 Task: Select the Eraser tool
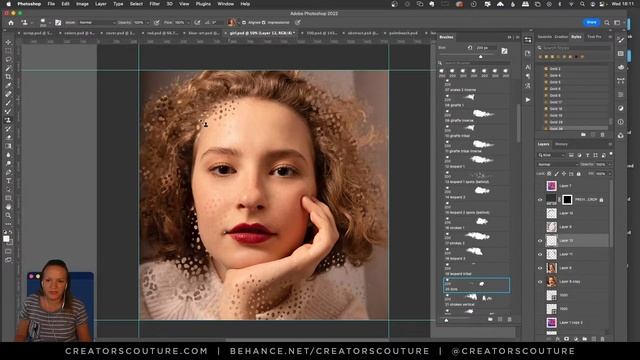[8, 137]
